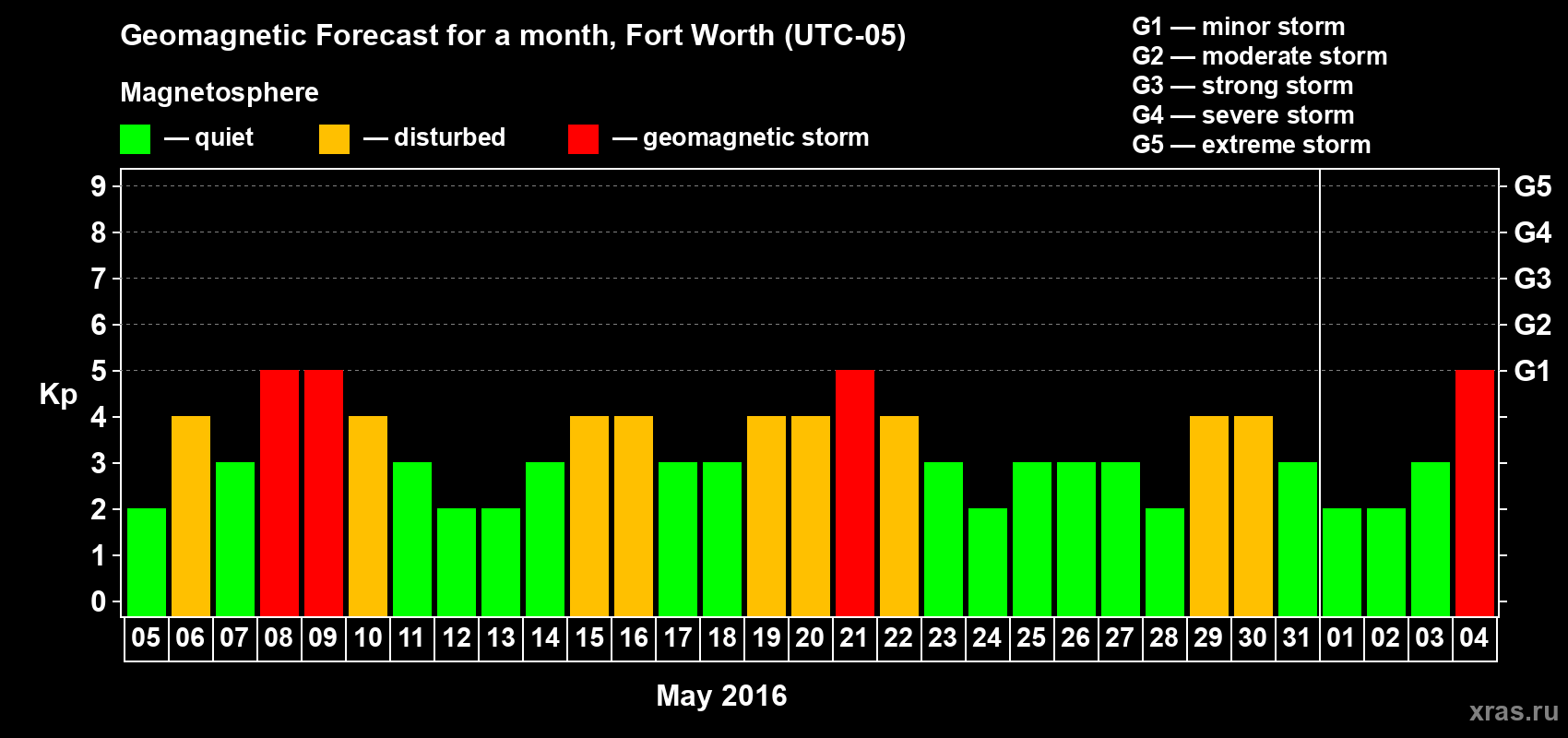Screen dimensions: 1568x738
Task: Click the G4 label on right axis
Action: pyautogui.click(x=1533, y=232)
